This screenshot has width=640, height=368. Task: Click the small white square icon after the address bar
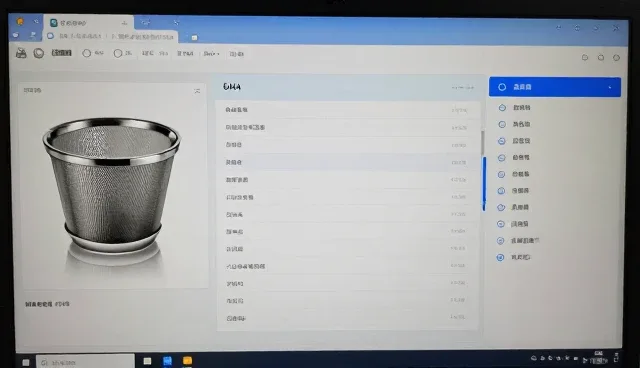(195, 38)
